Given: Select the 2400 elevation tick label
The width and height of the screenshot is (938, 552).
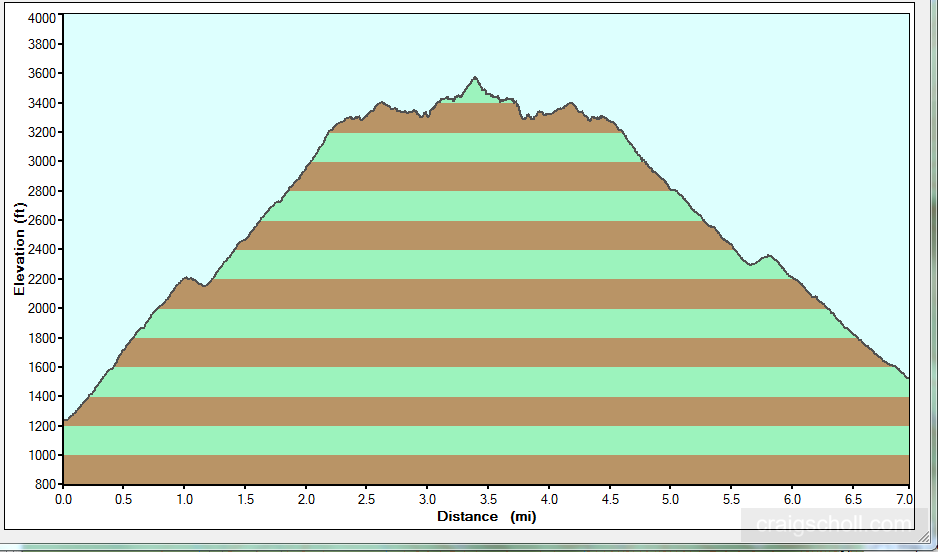Looking at the screenshot, I should (x=42, y=250).
